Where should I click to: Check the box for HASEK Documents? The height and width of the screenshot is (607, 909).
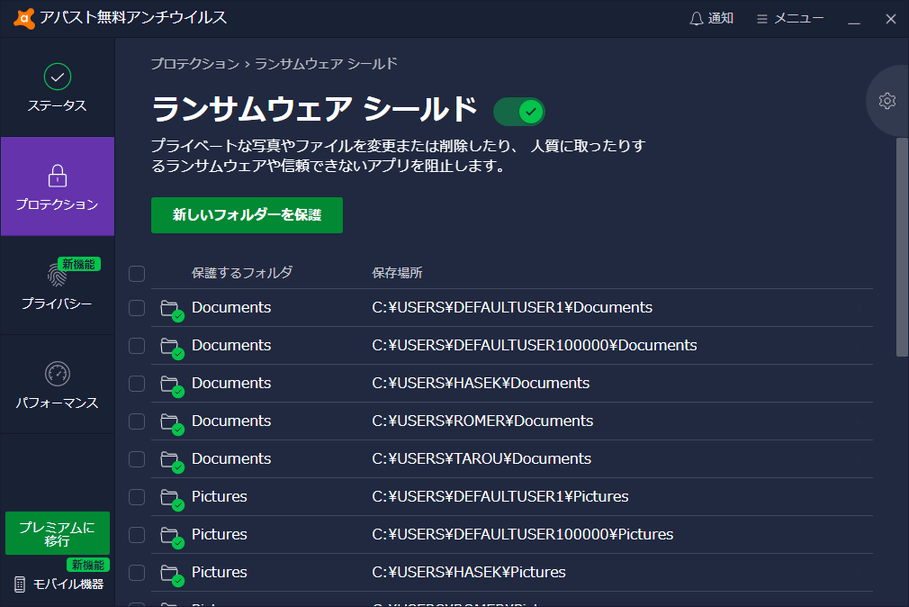137,383
